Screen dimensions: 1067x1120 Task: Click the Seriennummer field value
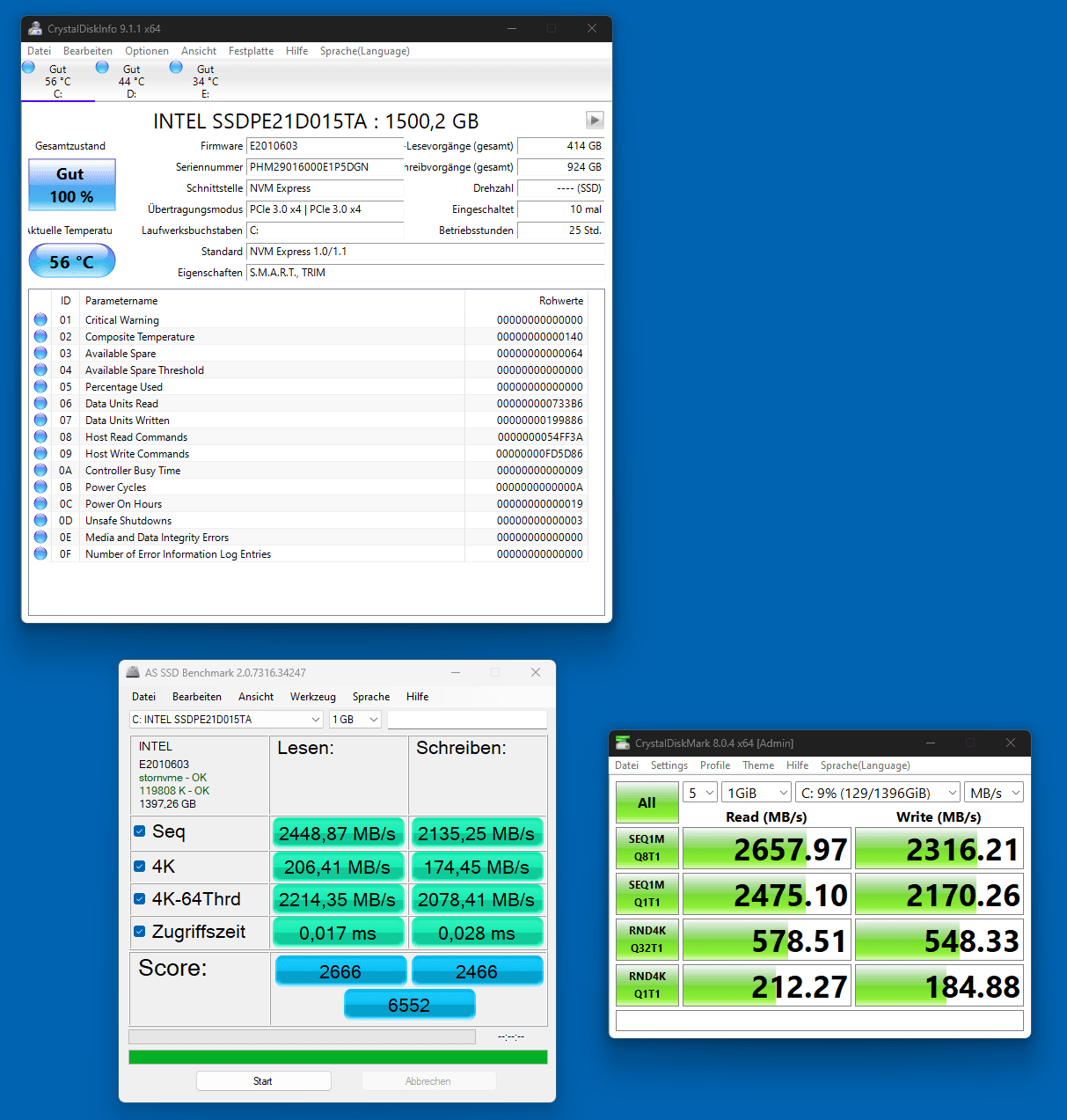[x=325, y=167]
